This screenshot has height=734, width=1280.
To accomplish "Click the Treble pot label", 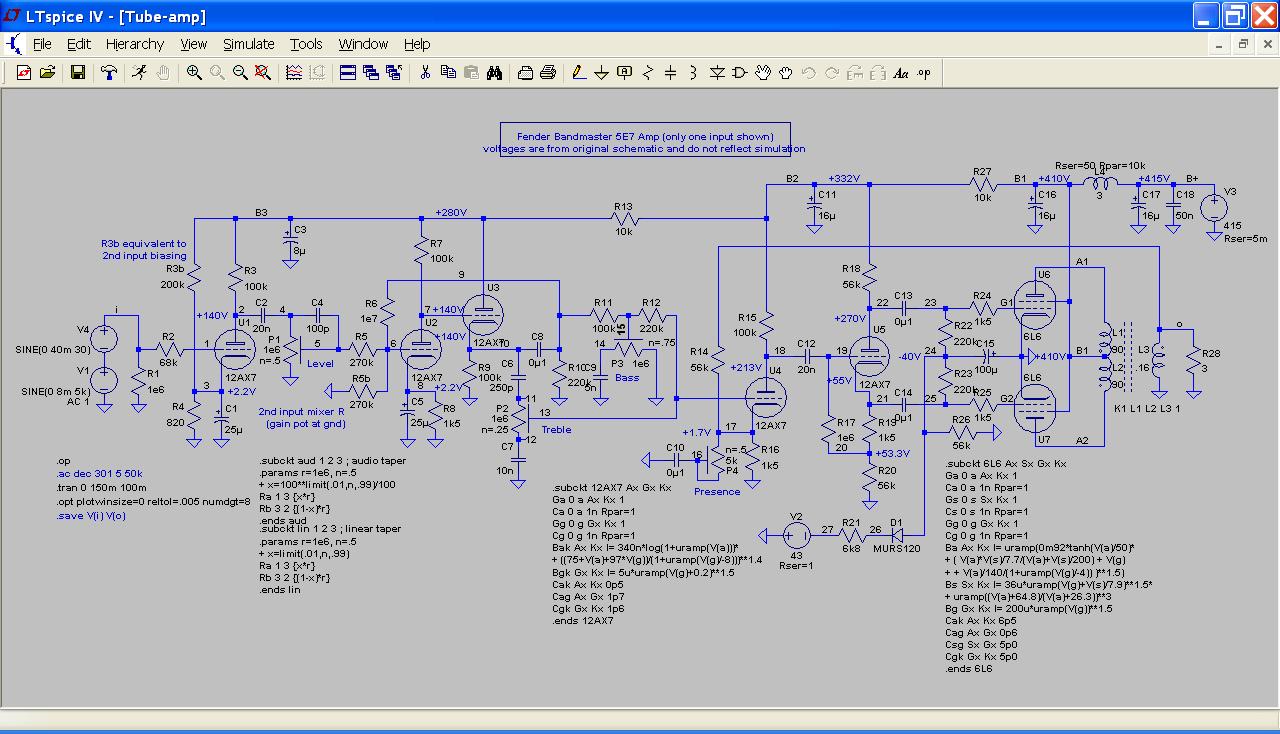I will click(x=556, y=430).
